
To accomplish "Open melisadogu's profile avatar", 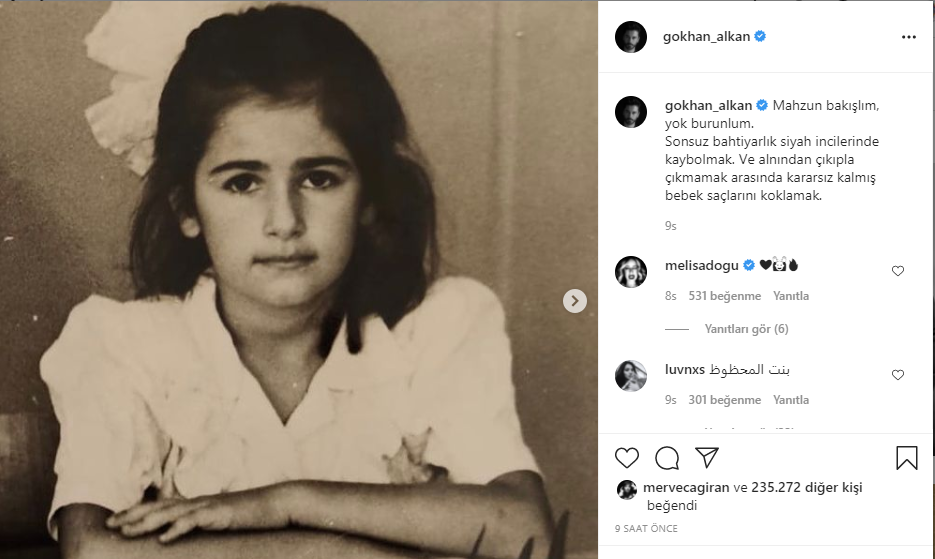I will (x=631, y=272).
